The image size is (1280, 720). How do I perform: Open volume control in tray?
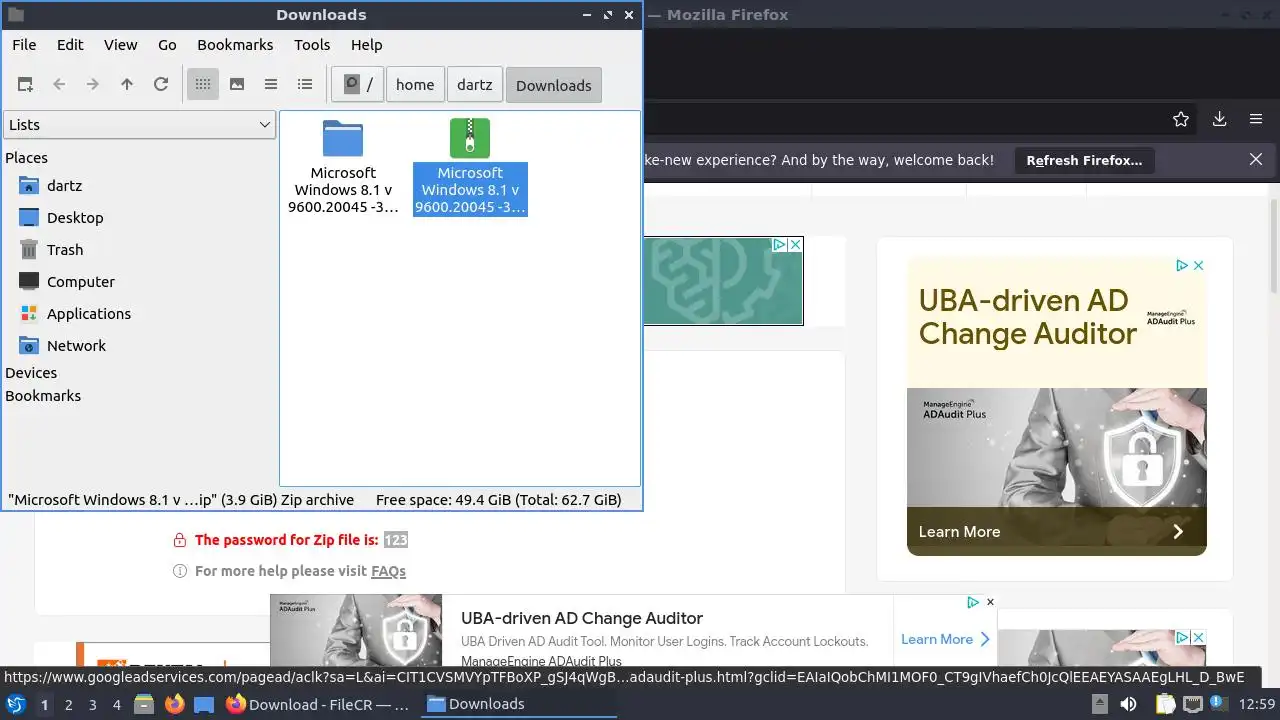click(x=1129, y=705)
